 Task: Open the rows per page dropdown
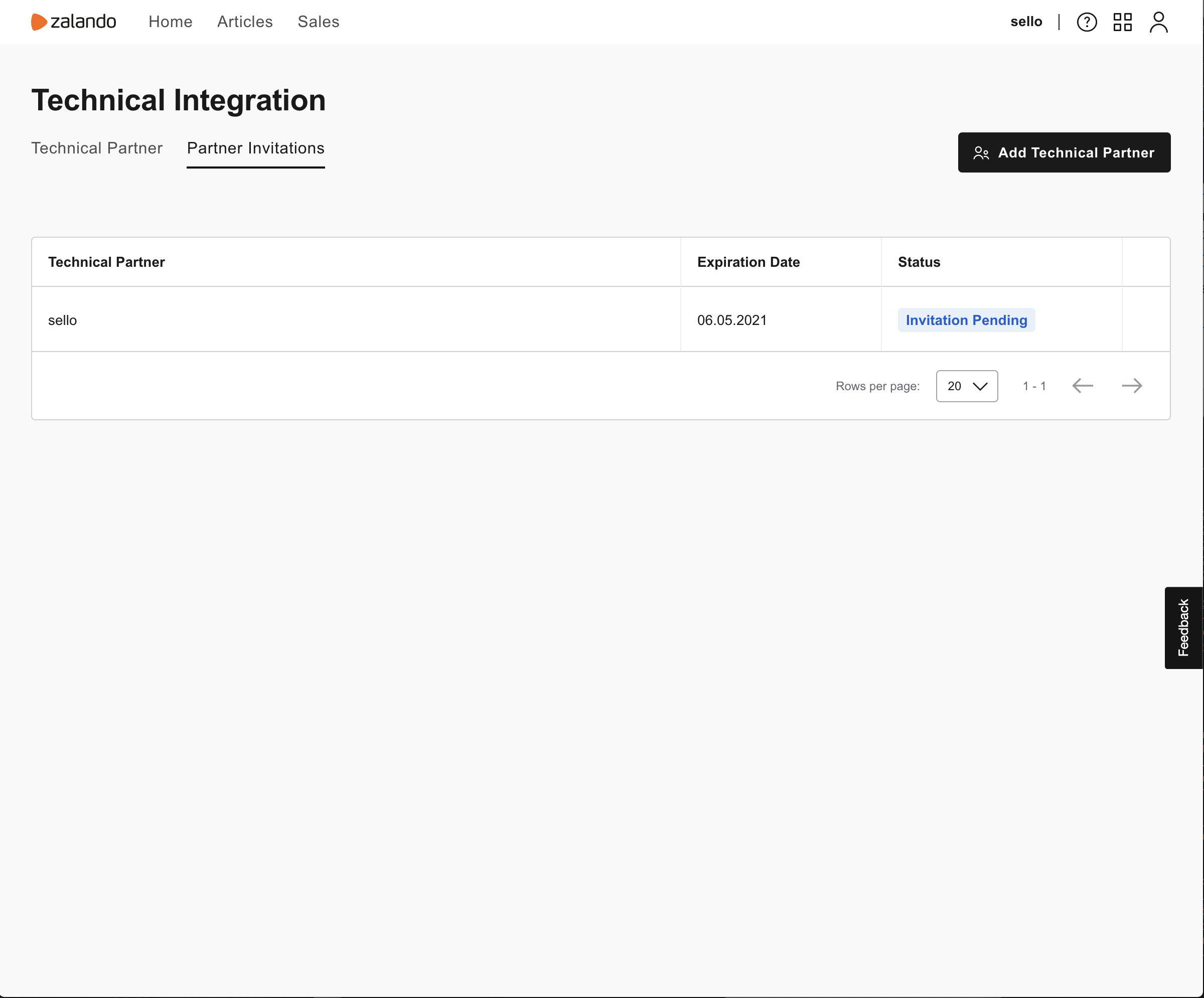pyautogui.click(x=967, y=386)
